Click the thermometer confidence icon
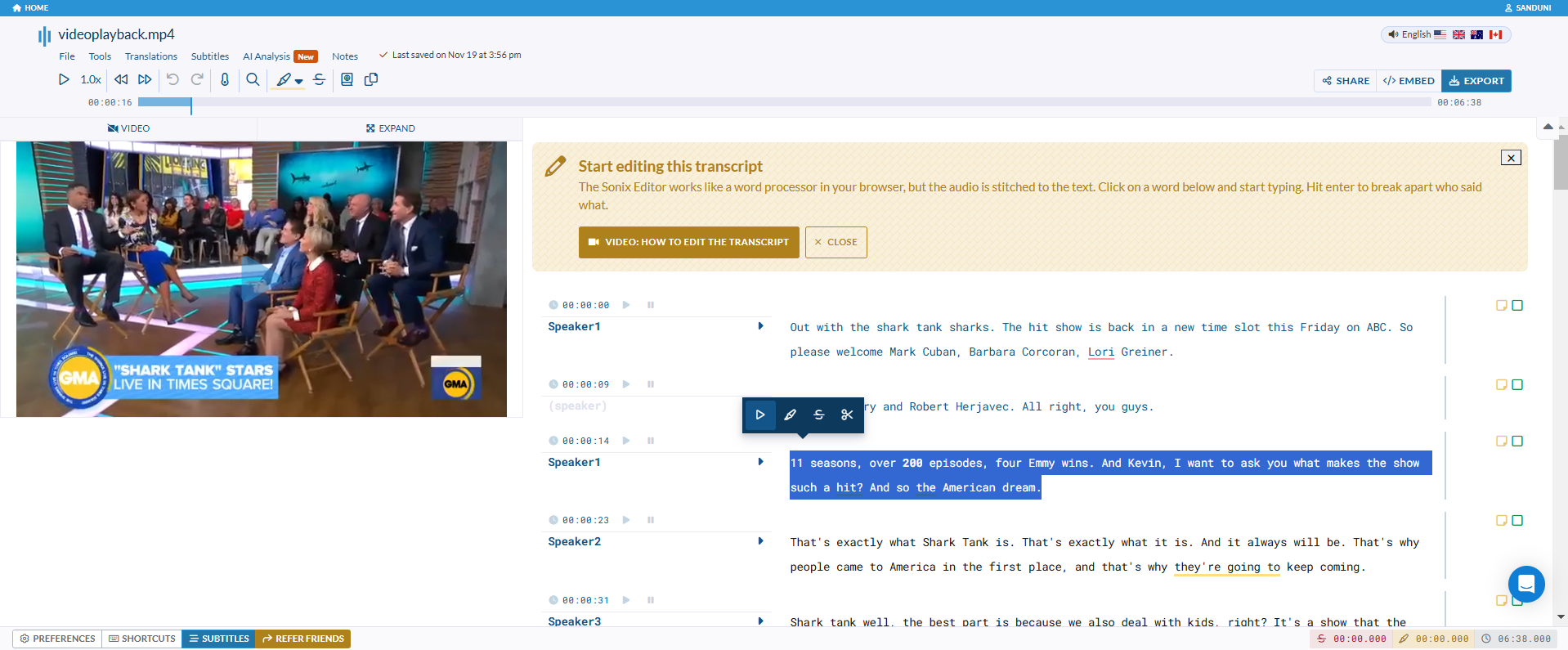This screenshot has height=650, width=1568. click(225, 79)
